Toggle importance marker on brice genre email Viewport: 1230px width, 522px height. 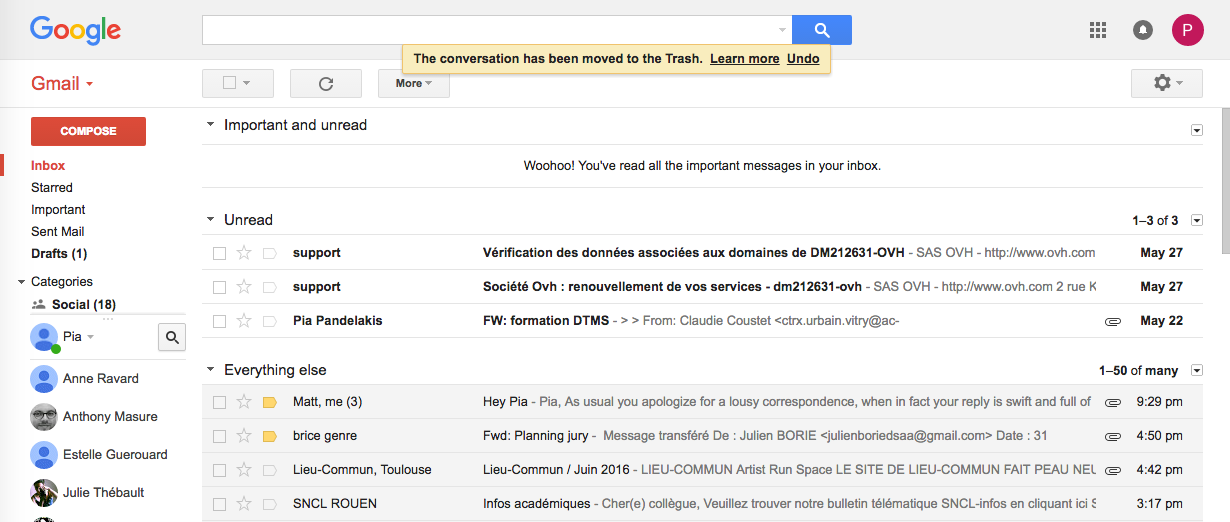(269, 436)
